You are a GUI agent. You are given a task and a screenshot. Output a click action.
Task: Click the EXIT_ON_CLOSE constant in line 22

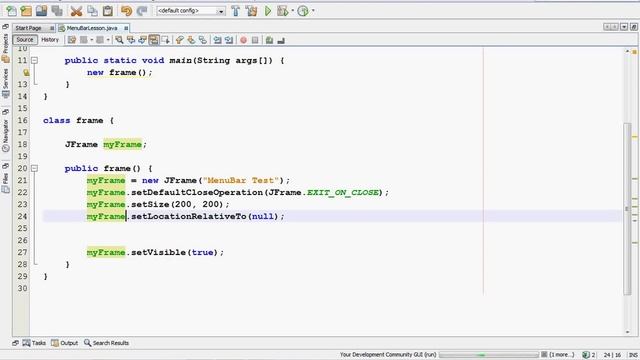click(x=342, y=192)
